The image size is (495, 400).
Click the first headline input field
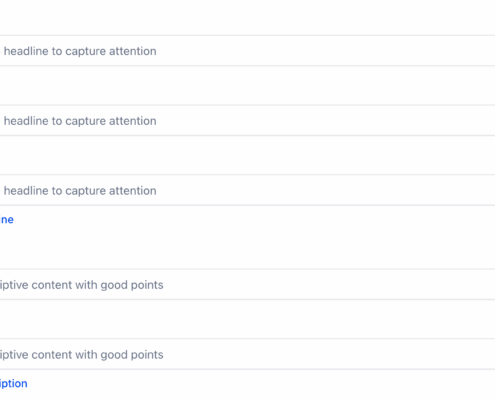247,51
